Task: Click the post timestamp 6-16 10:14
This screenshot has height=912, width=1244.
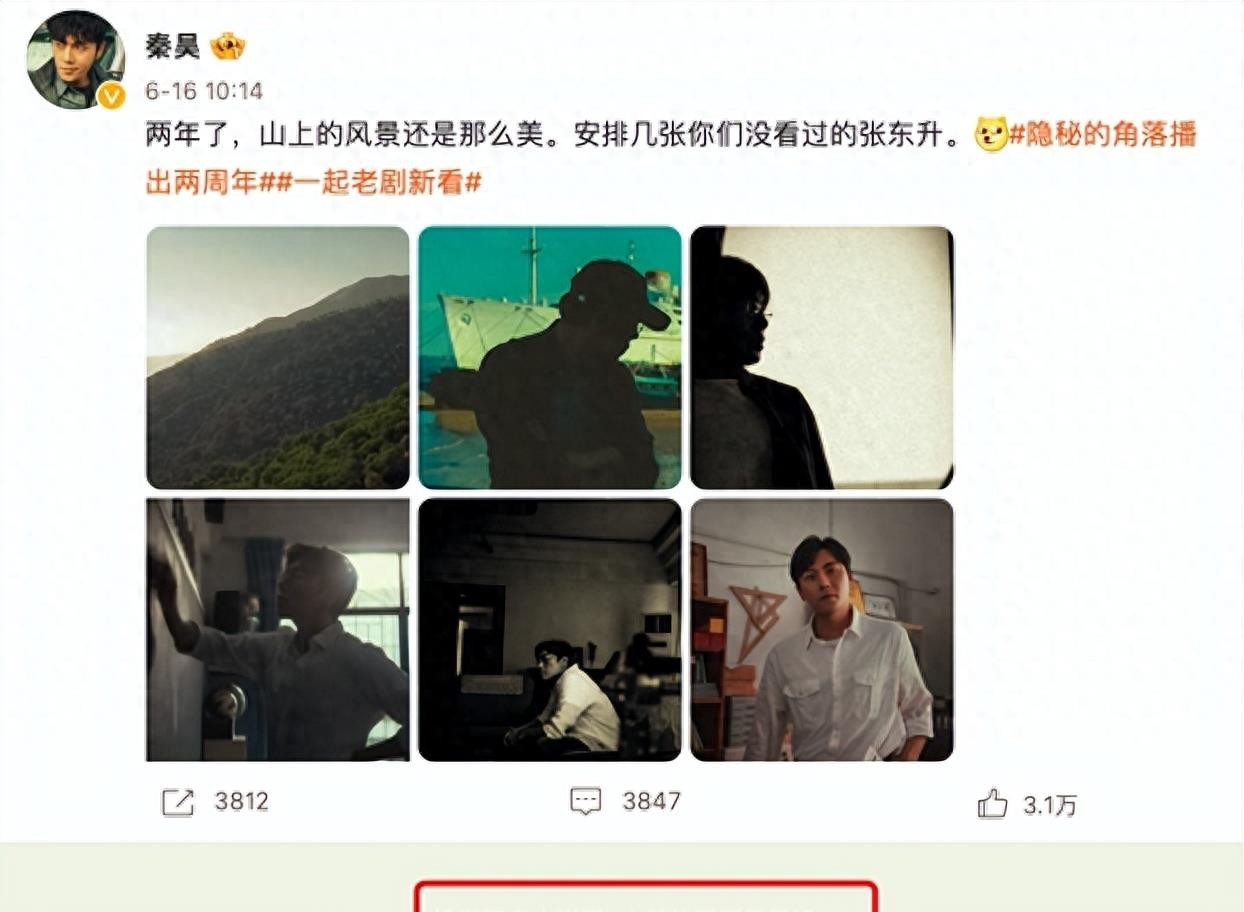Action: coord(204,91)
